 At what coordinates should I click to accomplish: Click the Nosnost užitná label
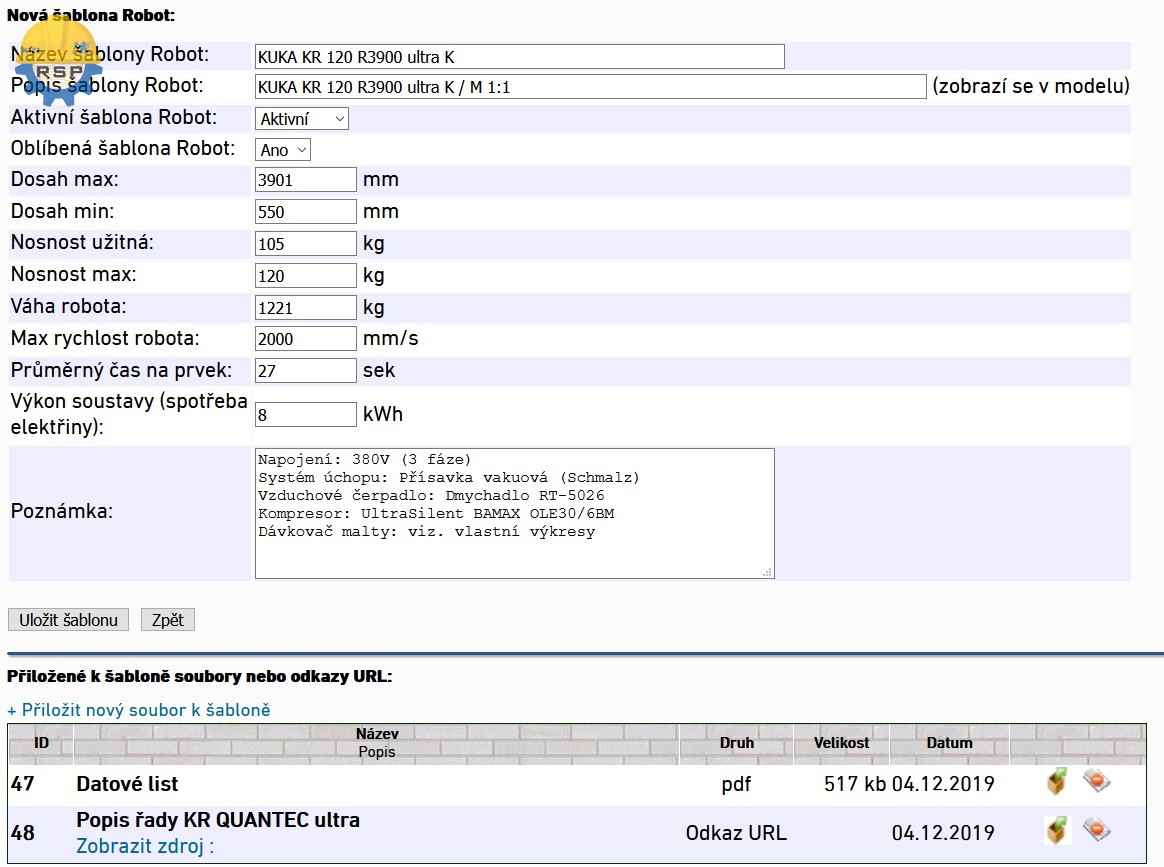(x=82, y=242)
